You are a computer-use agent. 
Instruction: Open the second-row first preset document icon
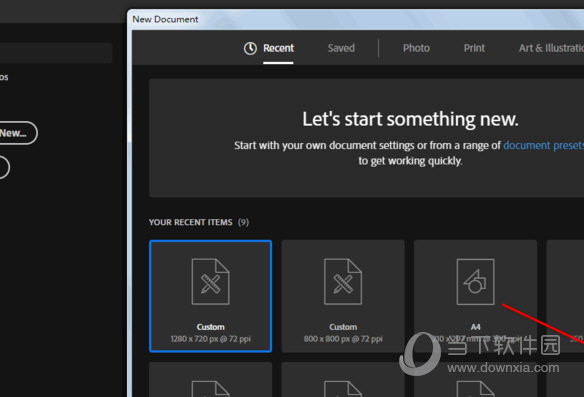pos(210,388)
